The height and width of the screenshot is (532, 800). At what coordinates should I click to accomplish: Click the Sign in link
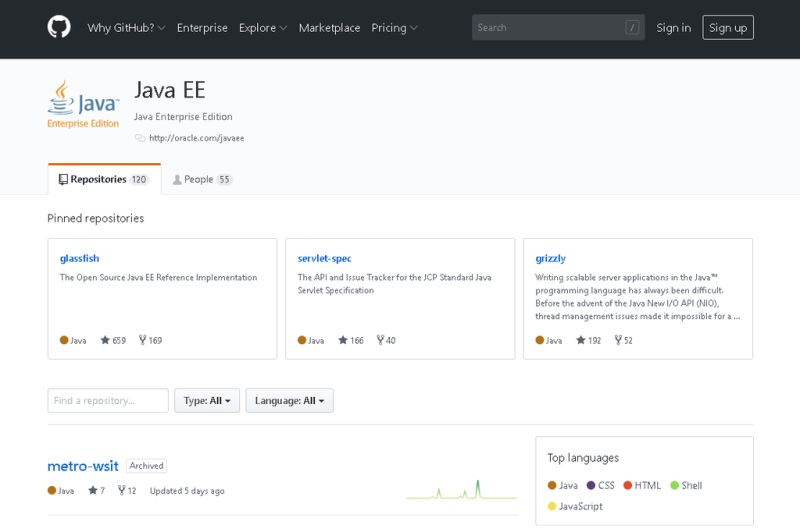click(673, 28)
